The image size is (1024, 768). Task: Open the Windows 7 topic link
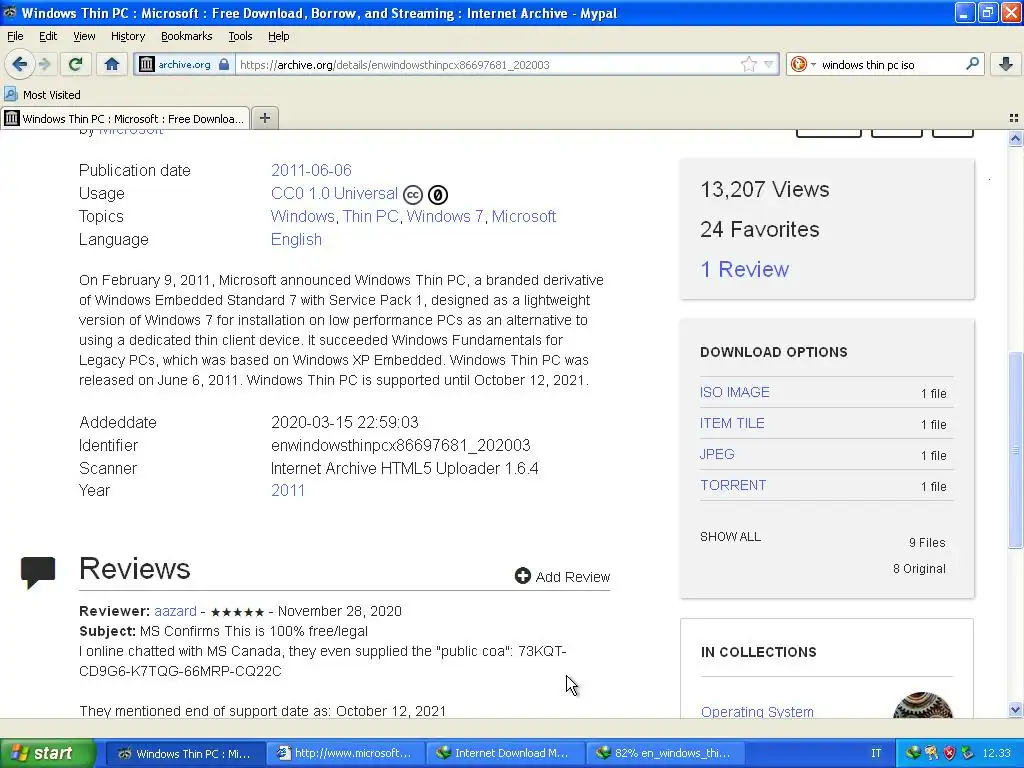(x=445, y=216)
